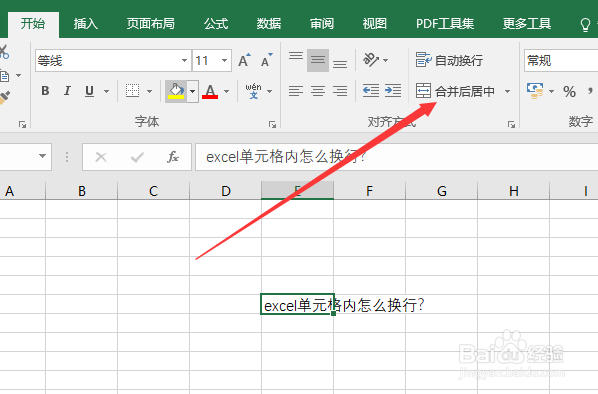The height and width of the screenshot is (394, 598).
Task: Open underline style dropdown arrow
Action: [106, 92]
